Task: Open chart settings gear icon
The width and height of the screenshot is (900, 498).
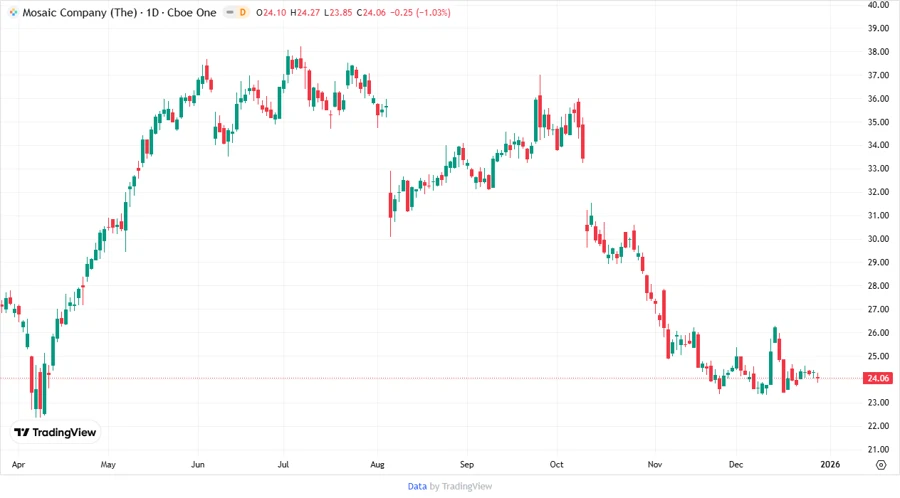Action: (881, 465)
